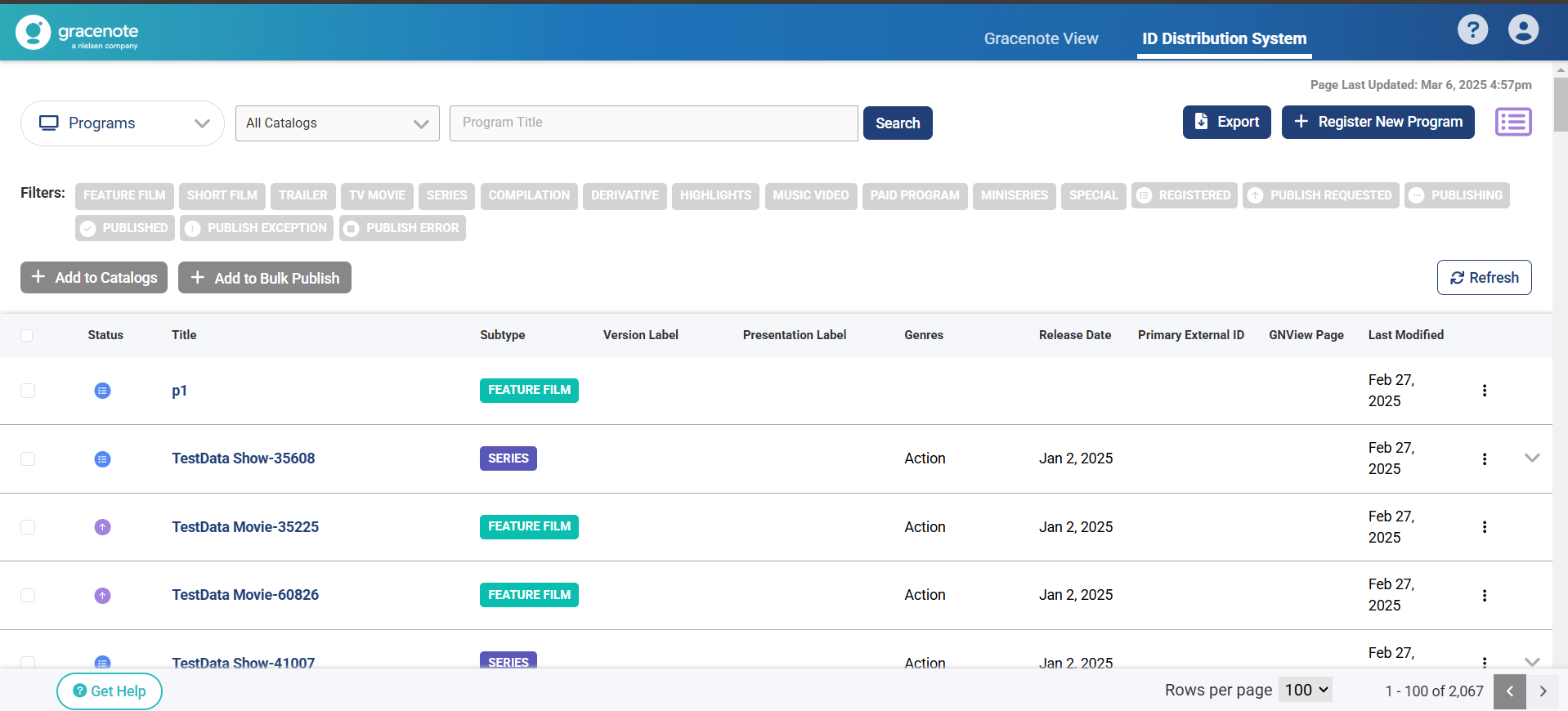The width and height of the screenshot is (1568, 711).
Task: Click the list view icon
Action: [x=1513, y=123]
